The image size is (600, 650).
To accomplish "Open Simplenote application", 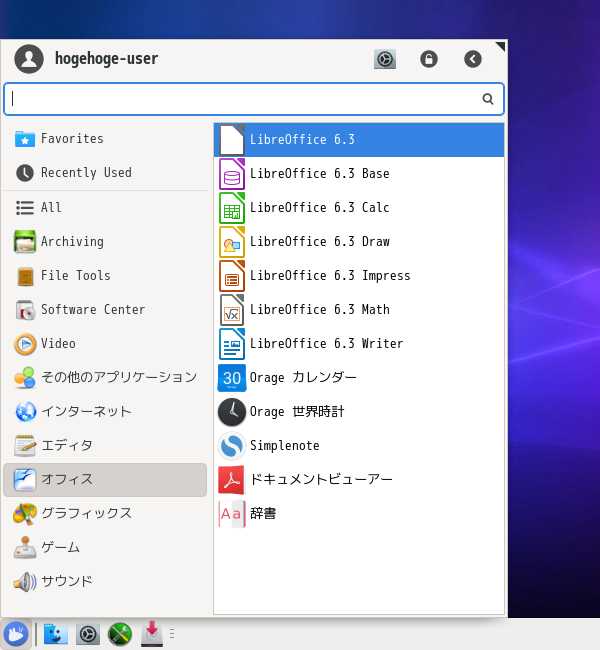I will [x=359, y=446].
